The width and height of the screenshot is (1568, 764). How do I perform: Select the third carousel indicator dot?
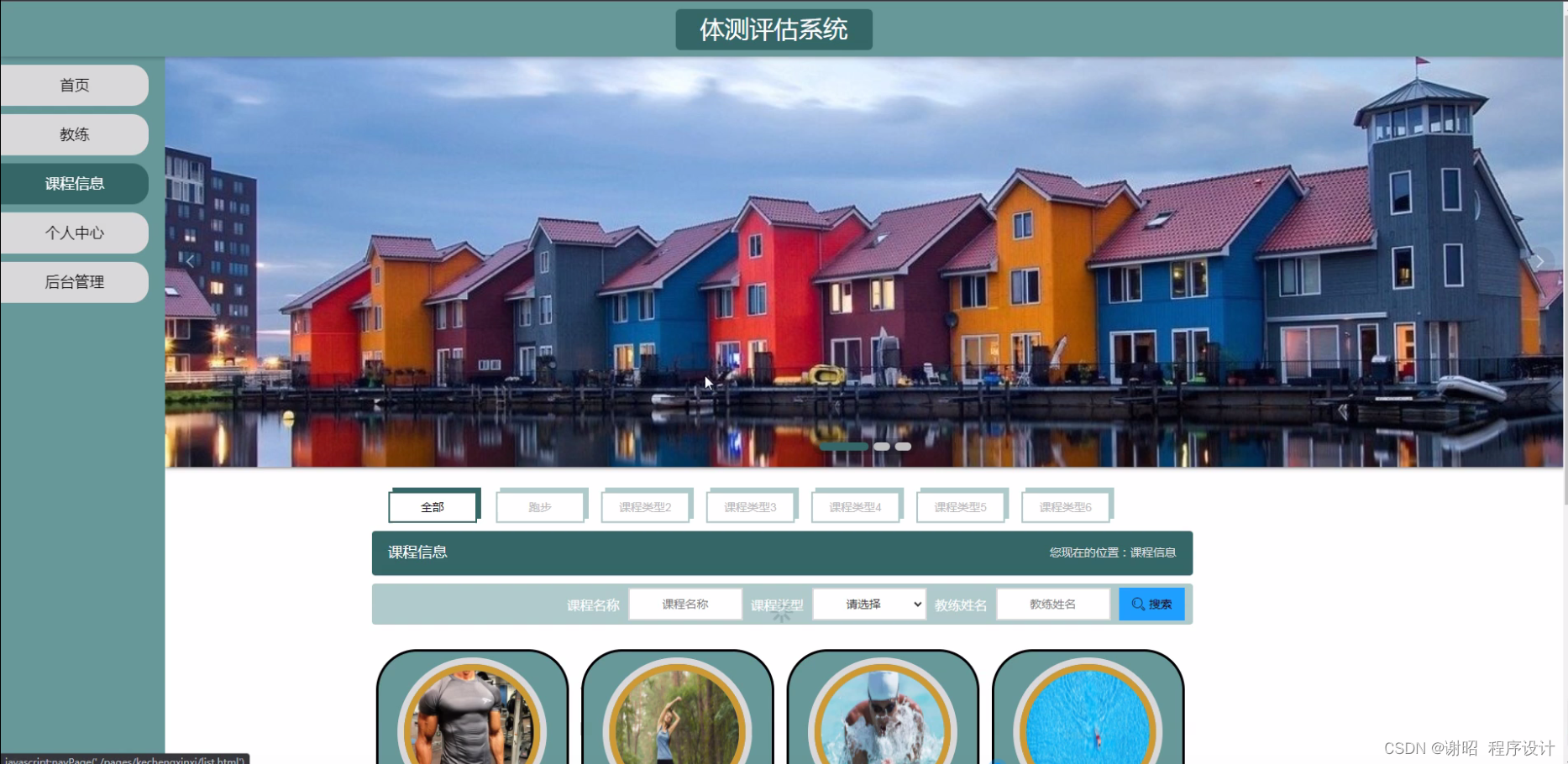coord(903,447)
